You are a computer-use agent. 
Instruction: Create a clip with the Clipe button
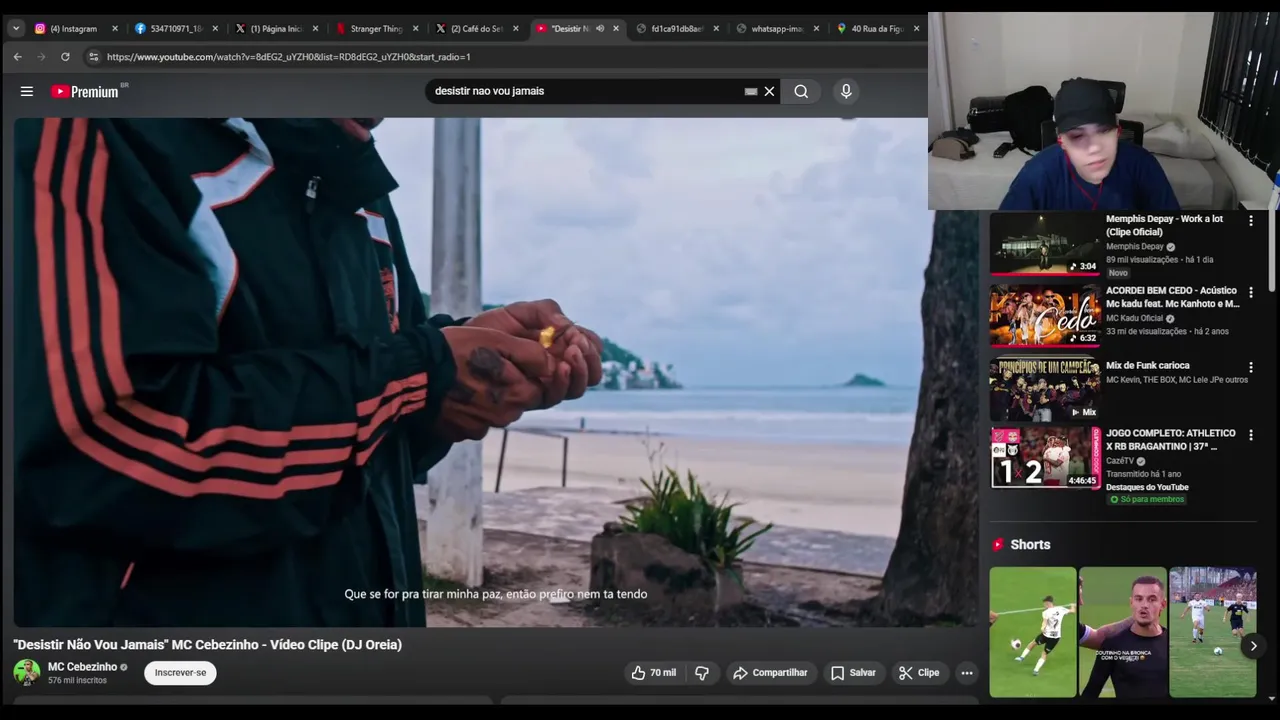pyautogui.click(x=919, y=673)
